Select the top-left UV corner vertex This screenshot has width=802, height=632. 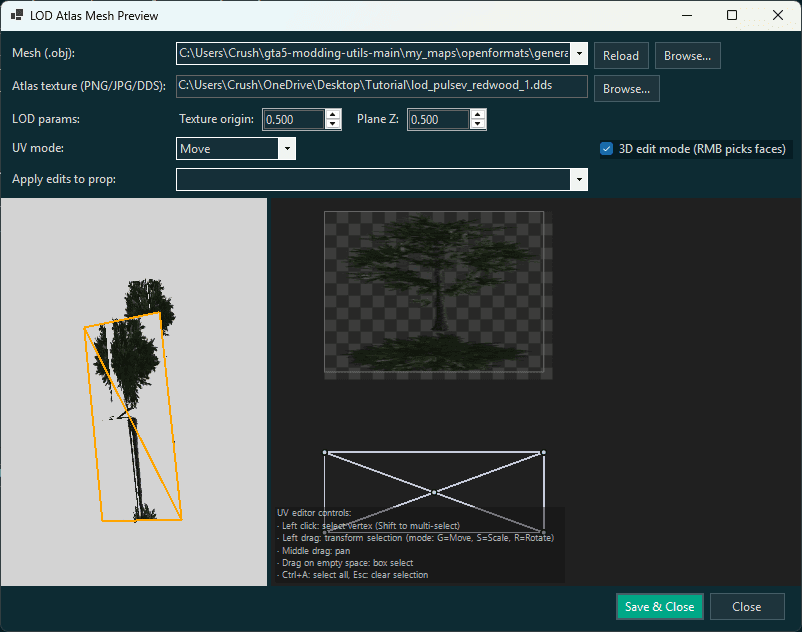[325, 451]
